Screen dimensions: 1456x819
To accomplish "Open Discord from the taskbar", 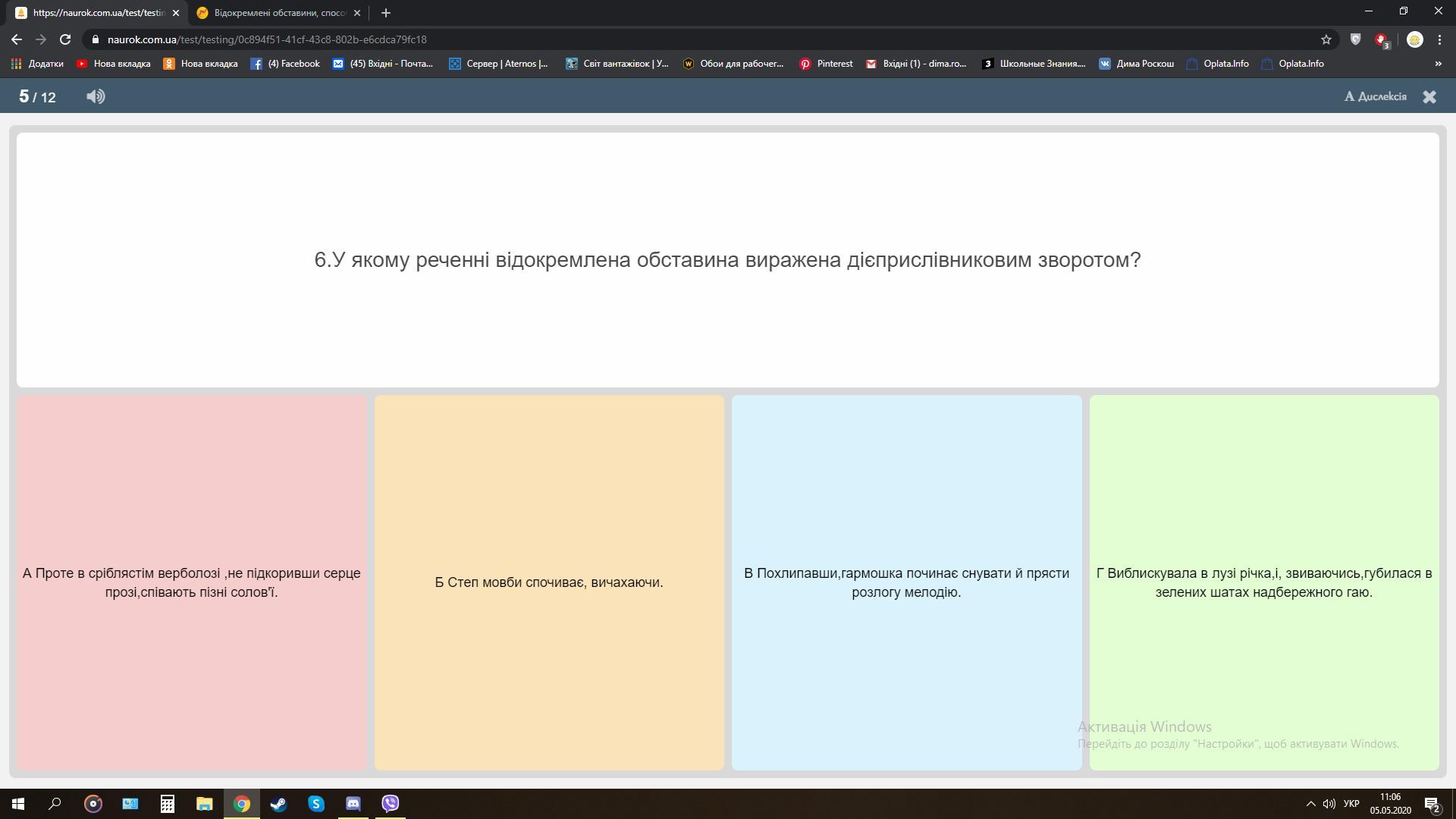I will point(353,804).
